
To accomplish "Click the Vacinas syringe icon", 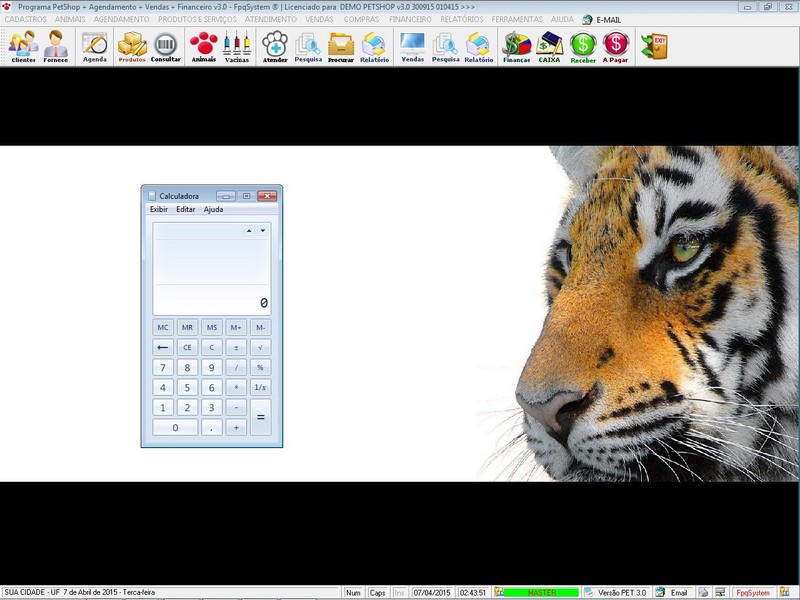I will pyautogui.click(x=237, y=46).
